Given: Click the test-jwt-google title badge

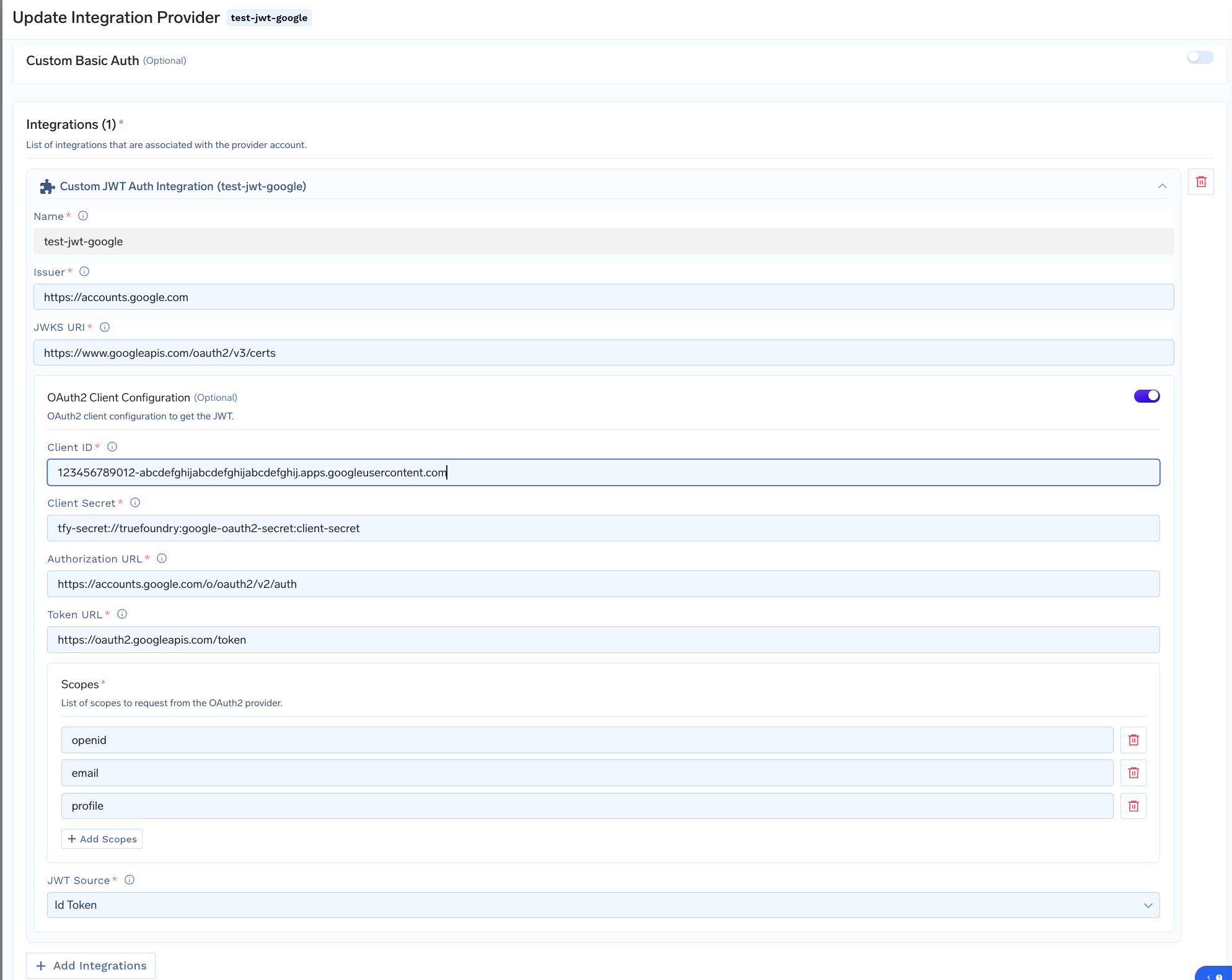Looking at the screenshot, I should [x=269, y=18].
